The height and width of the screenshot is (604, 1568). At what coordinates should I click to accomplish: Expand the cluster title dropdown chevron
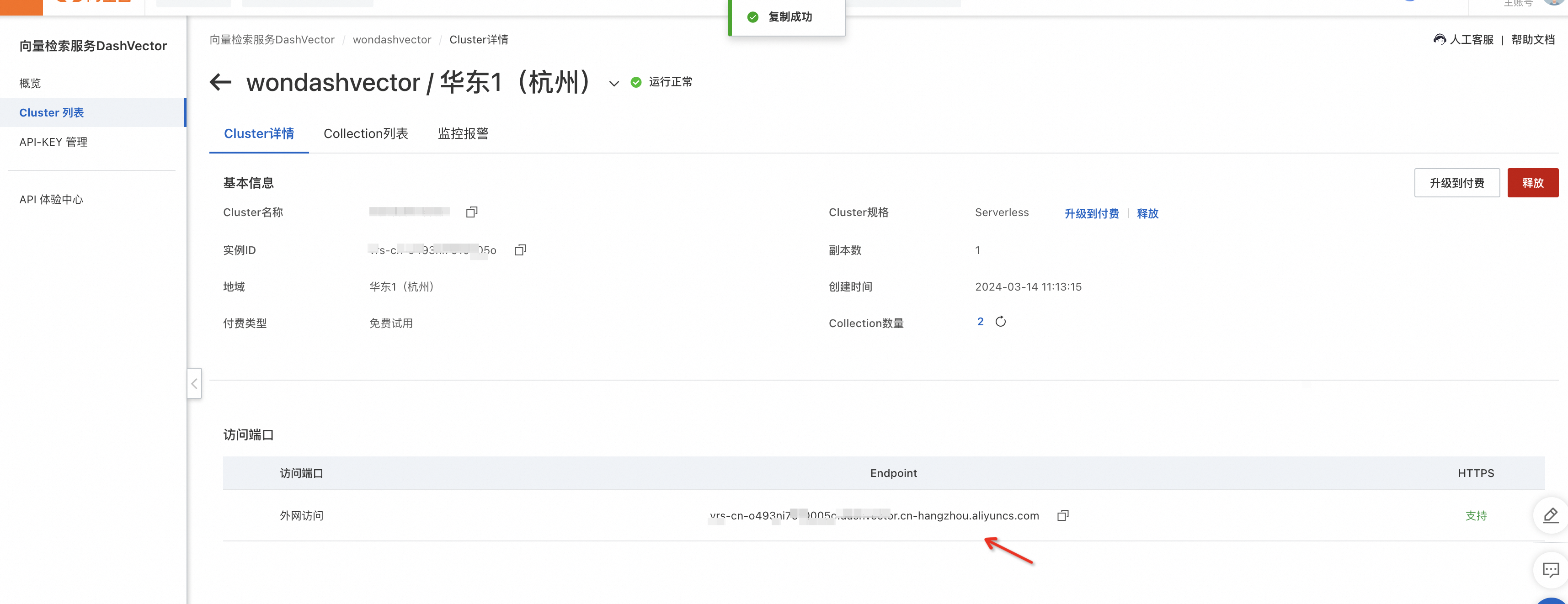613,83
